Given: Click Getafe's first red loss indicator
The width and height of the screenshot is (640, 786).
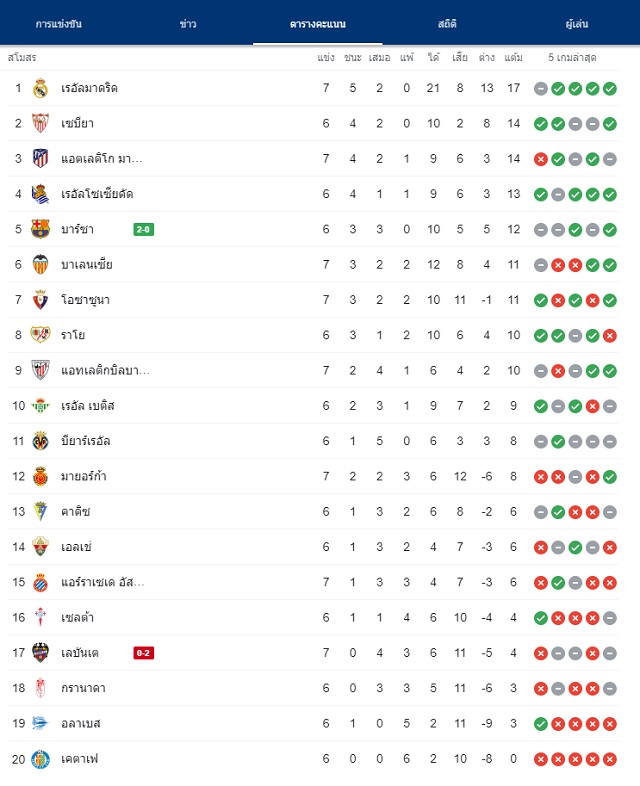Looking at the screenshot, I should pyautogui.click(x=540, y=759).
